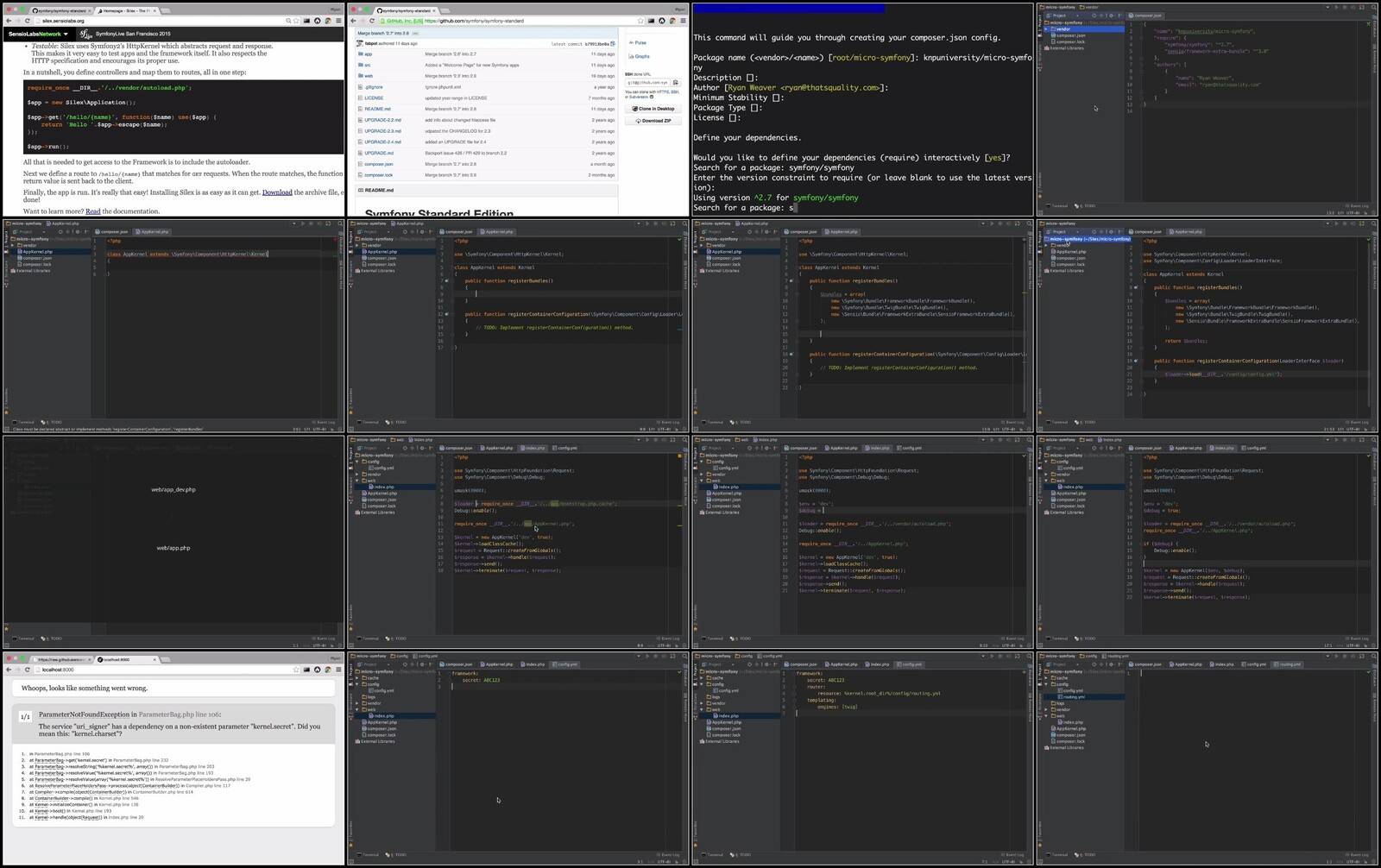Open Chrome hamburger menu in the GitHub window
Screen dimensions: 1381x868
pos(683,21)
